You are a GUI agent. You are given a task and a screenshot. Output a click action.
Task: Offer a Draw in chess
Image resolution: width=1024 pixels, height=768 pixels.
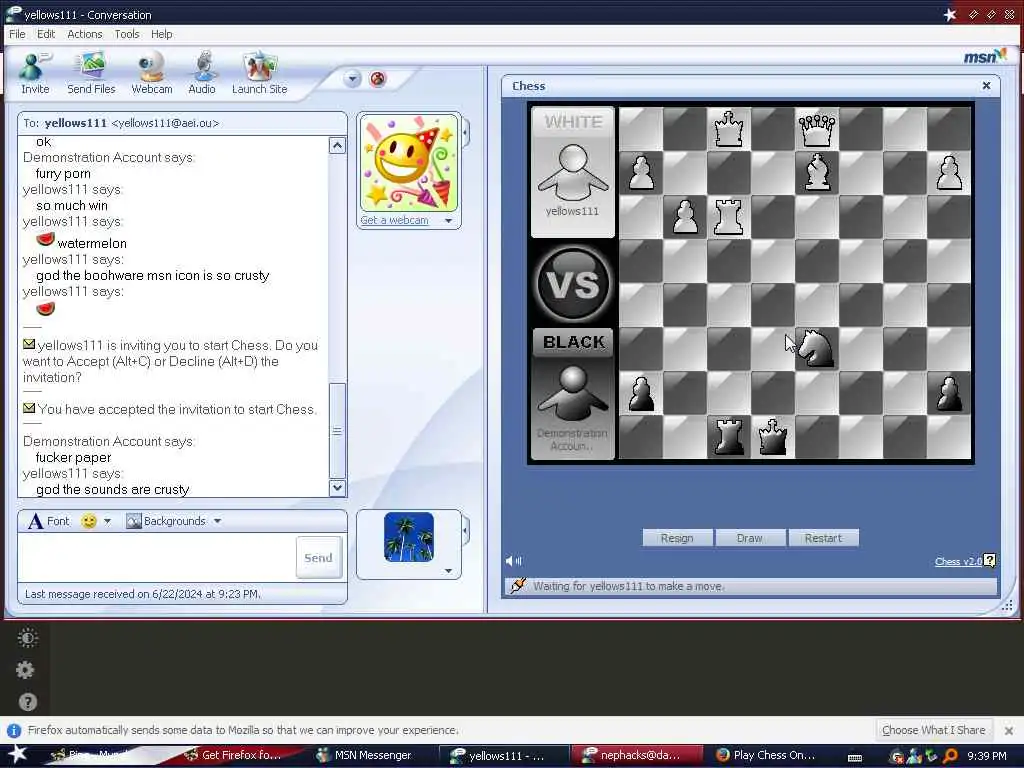(x=750, y=537)
